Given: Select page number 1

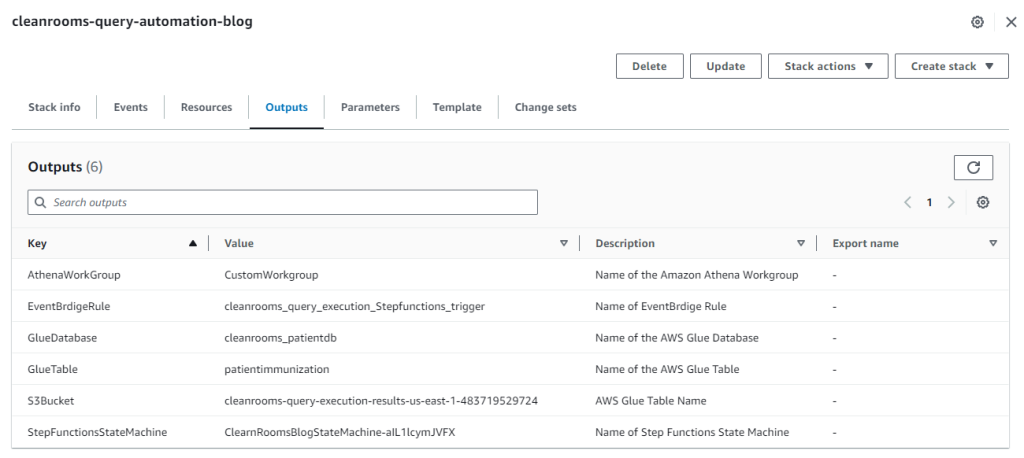Looking at the screenshot, I should click(929, 203).
